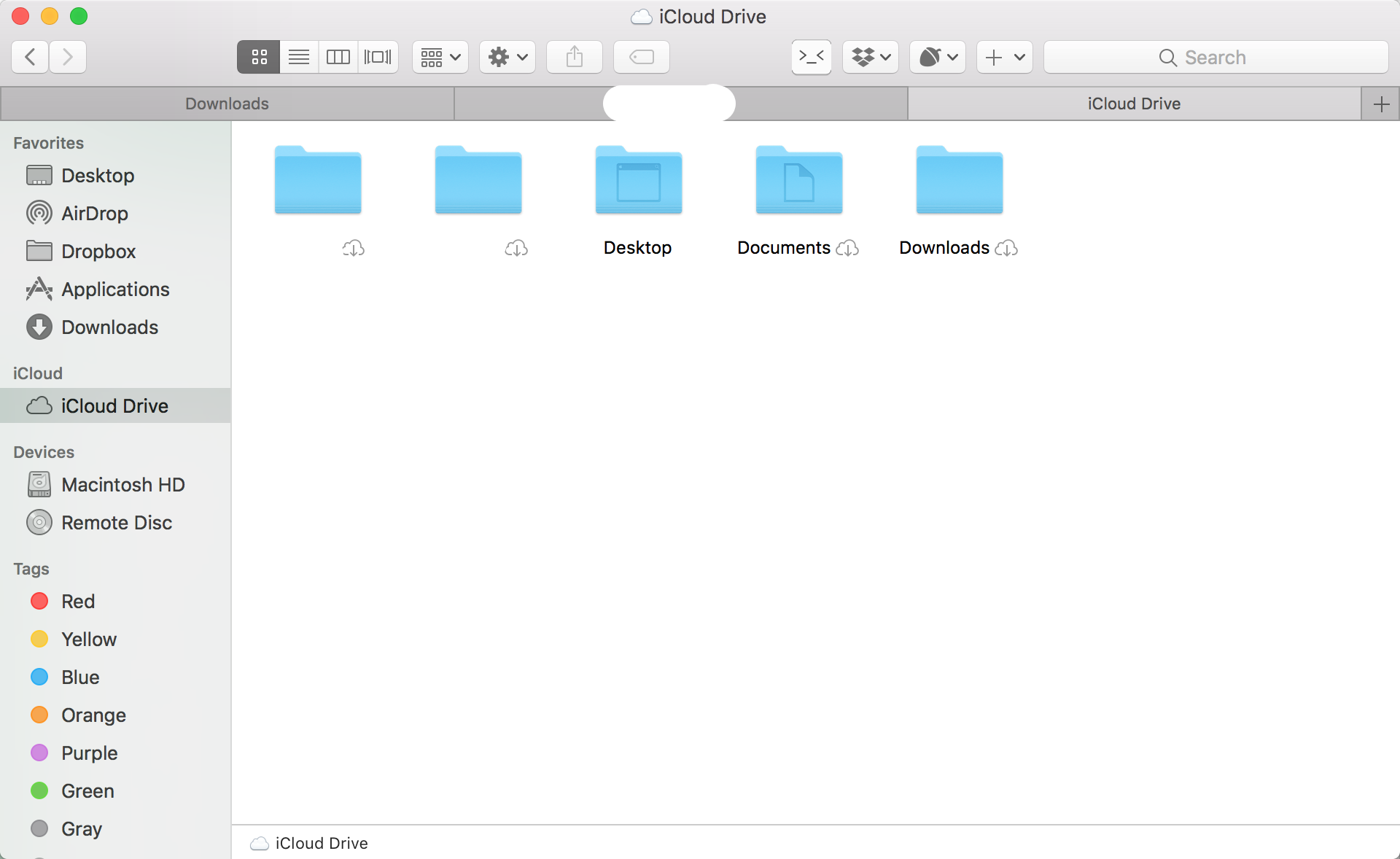The width and height of the screenshot is (1400, 859).
Task: Open Remote Disc in Devices
Action: tap(115, 523)
